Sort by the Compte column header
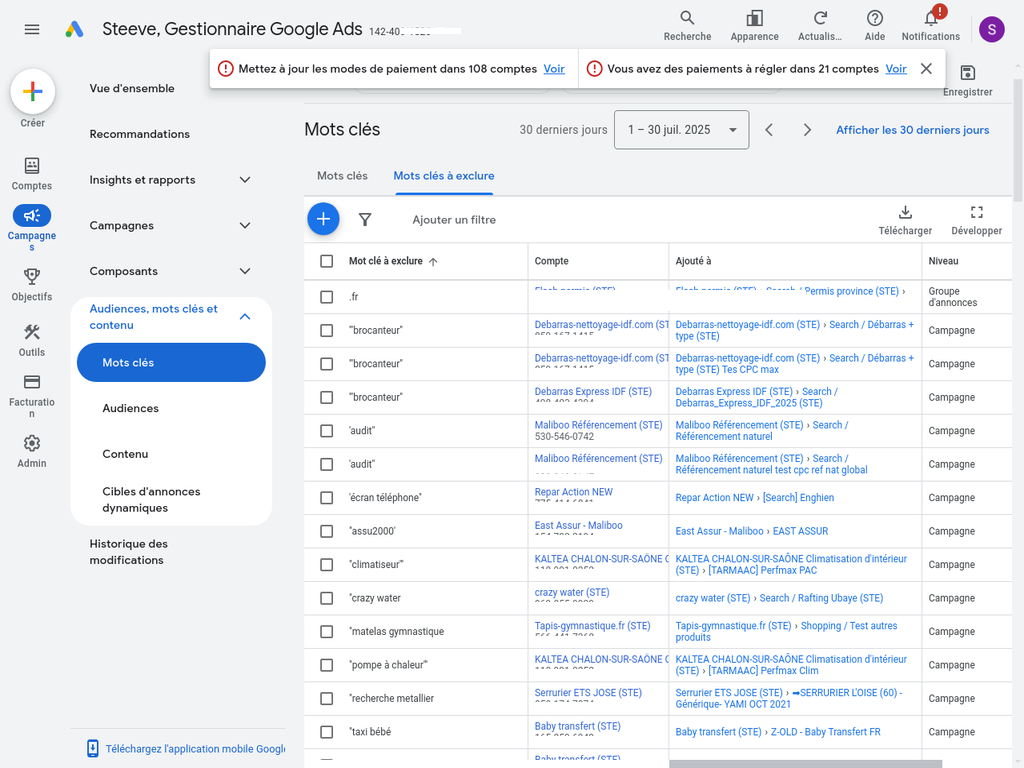This screenshot has height=768, width=1024. tap(551, 261)
